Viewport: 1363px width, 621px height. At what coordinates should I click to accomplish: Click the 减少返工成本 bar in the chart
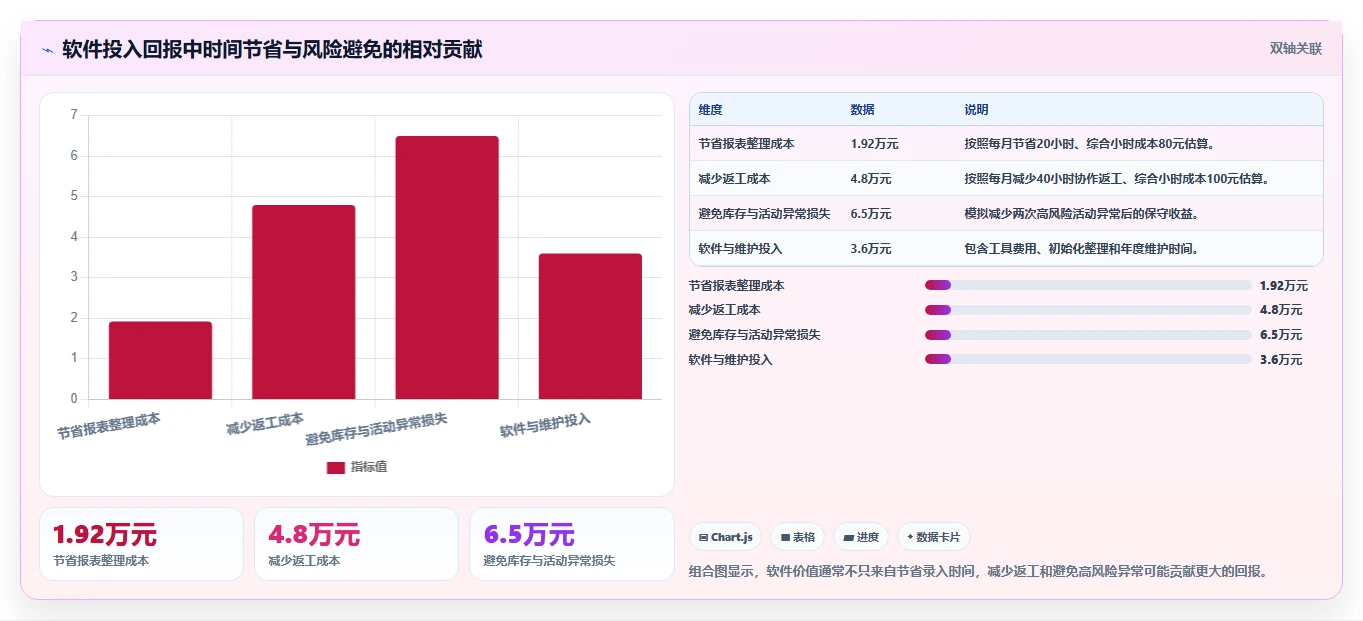click(303, 302)
